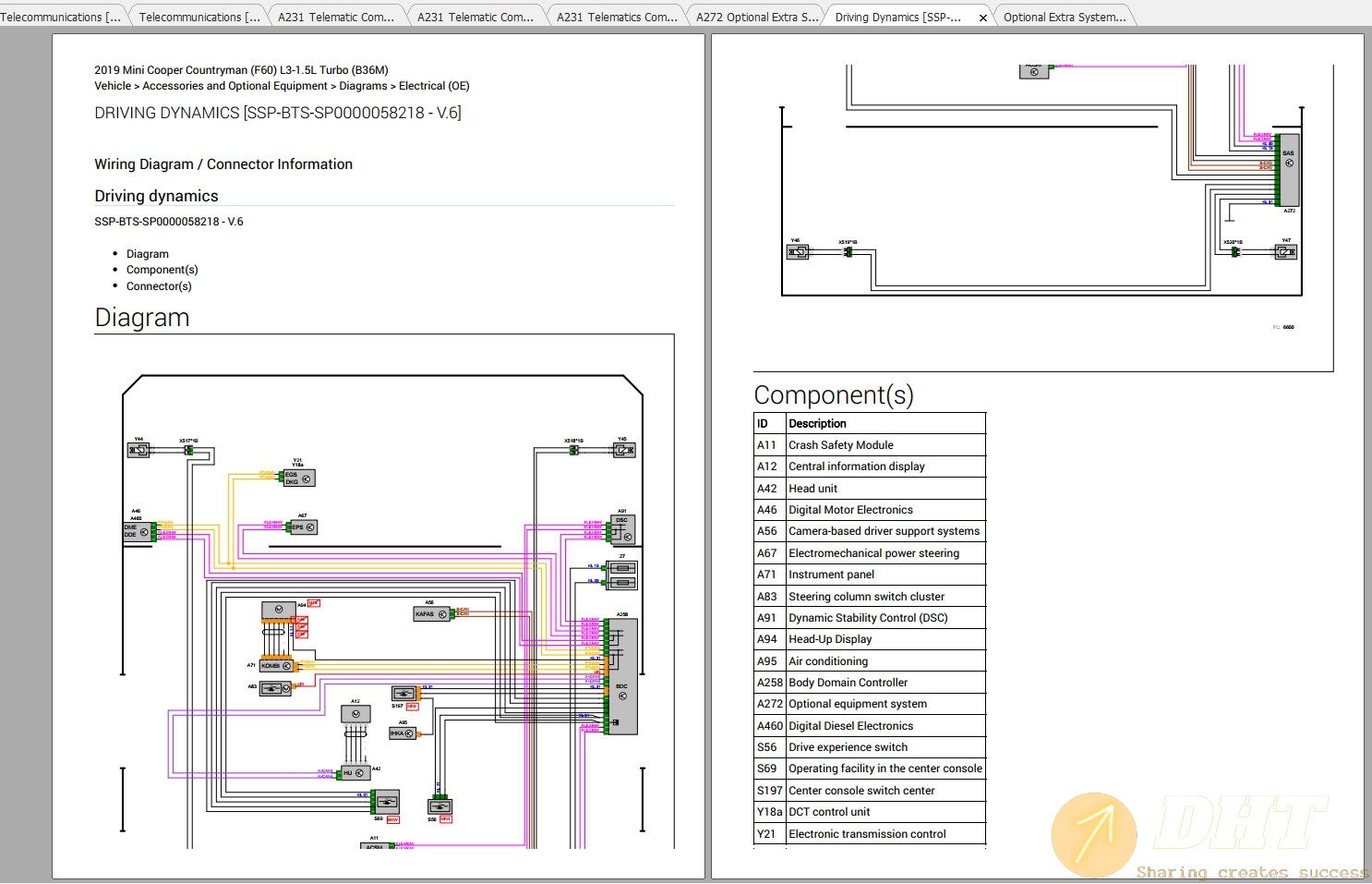
Task: Select connector X519*1B on second page
Action: click(x=848, y=251)
